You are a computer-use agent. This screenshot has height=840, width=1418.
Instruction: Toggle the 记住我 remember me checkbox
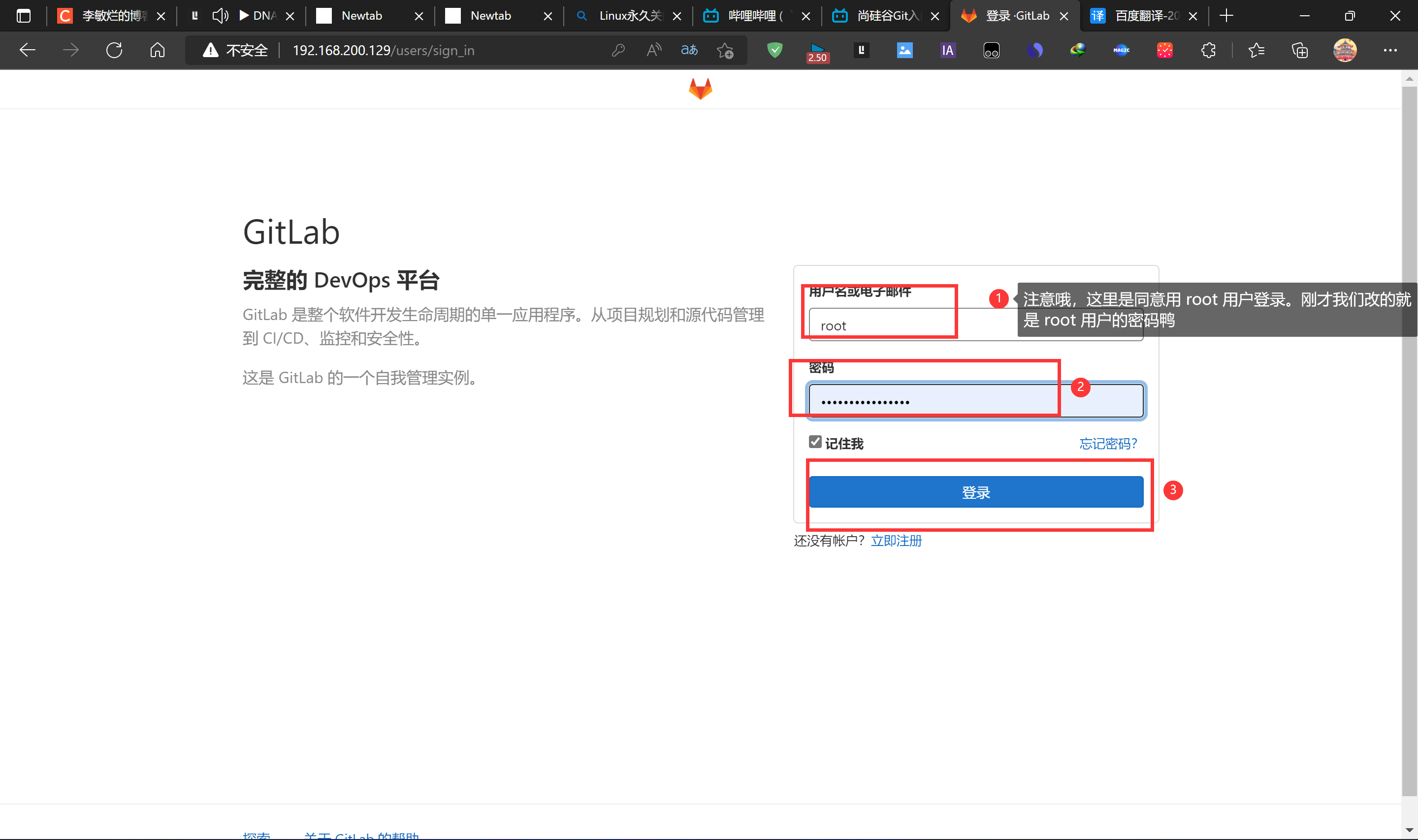pos(815,442)
